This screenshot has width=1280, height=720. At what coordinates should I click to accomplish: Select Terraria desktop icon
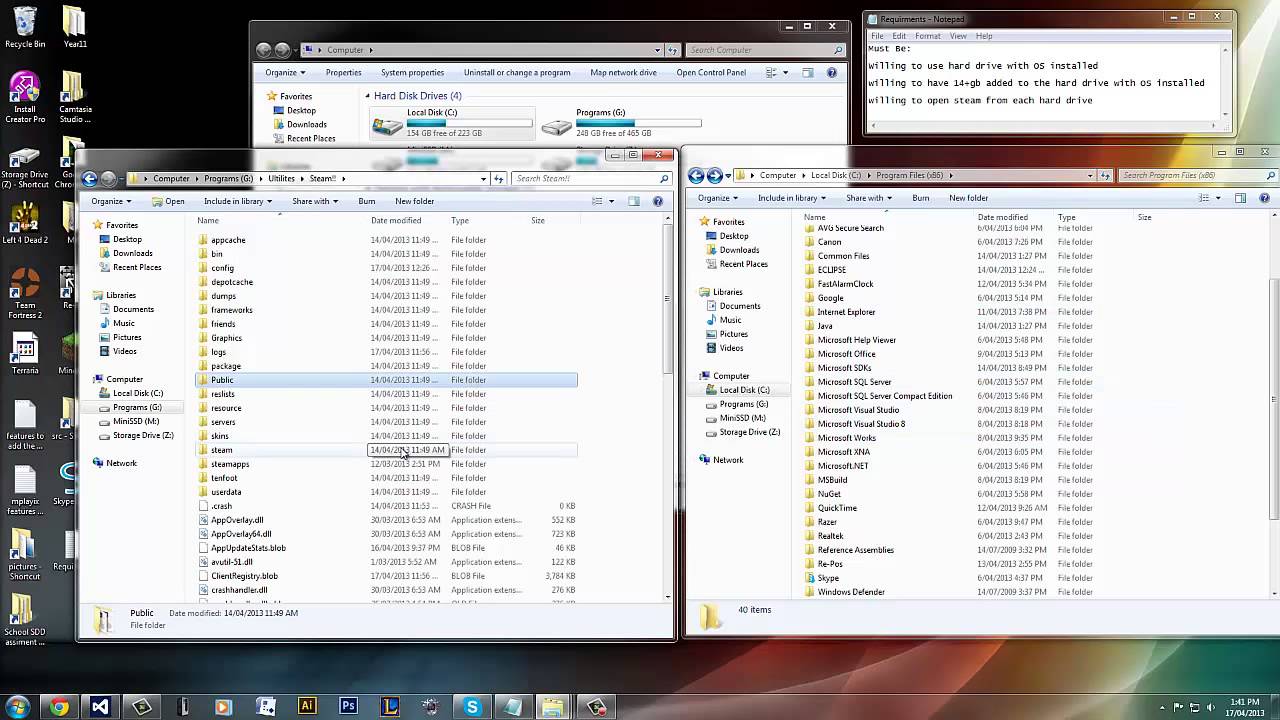tap(24, 355)
